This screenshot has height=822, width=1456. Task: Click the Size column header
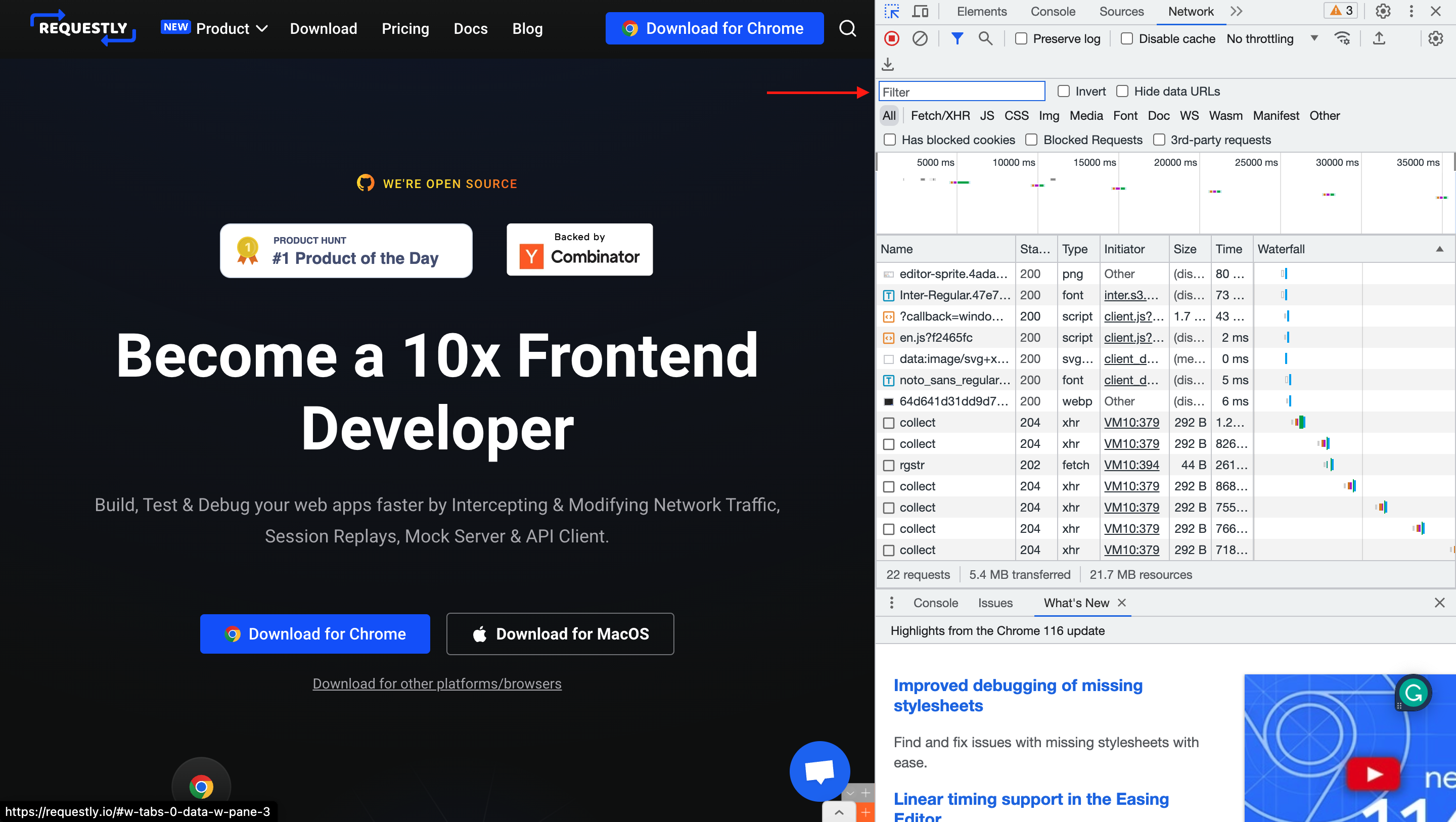click(x=1190, y=249)
